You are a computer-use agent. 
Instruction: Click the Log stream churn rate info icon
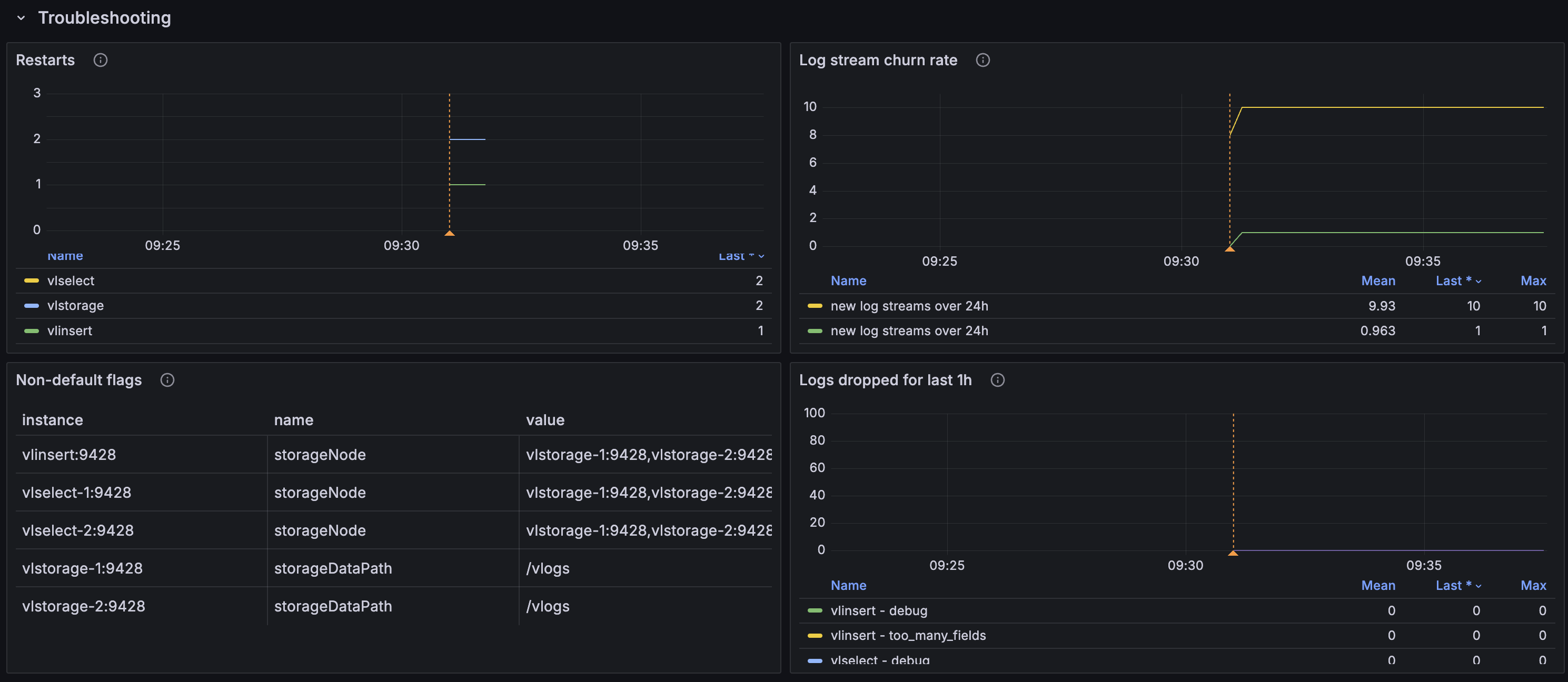coord(983,59)
